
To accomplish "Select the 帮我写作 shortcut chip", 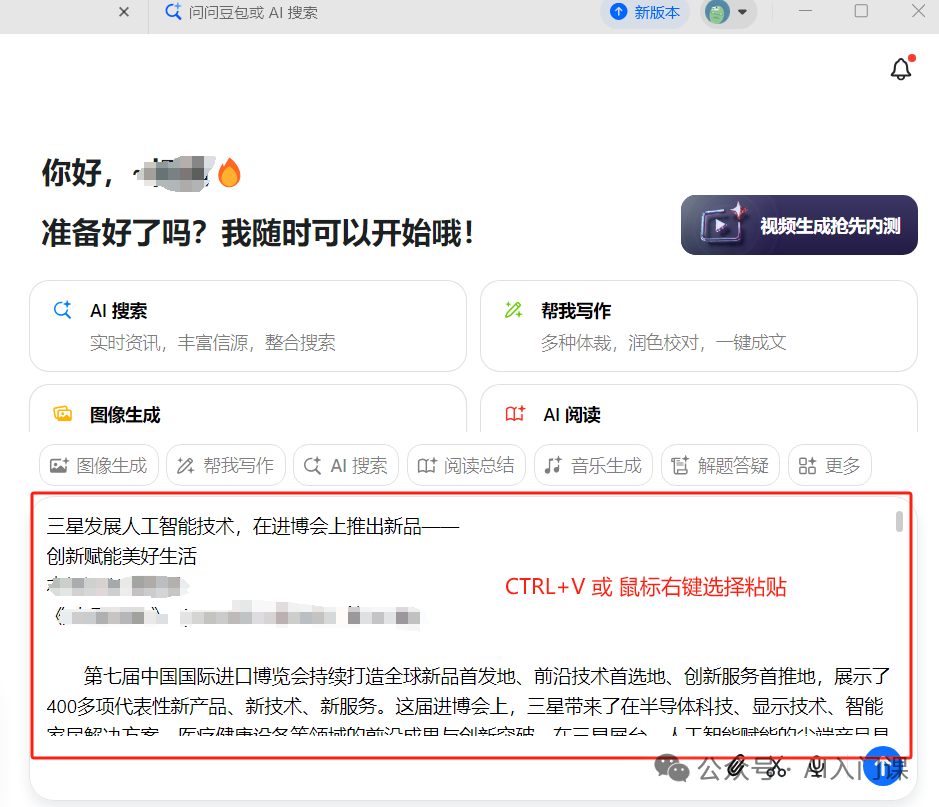I will (226, 465).
